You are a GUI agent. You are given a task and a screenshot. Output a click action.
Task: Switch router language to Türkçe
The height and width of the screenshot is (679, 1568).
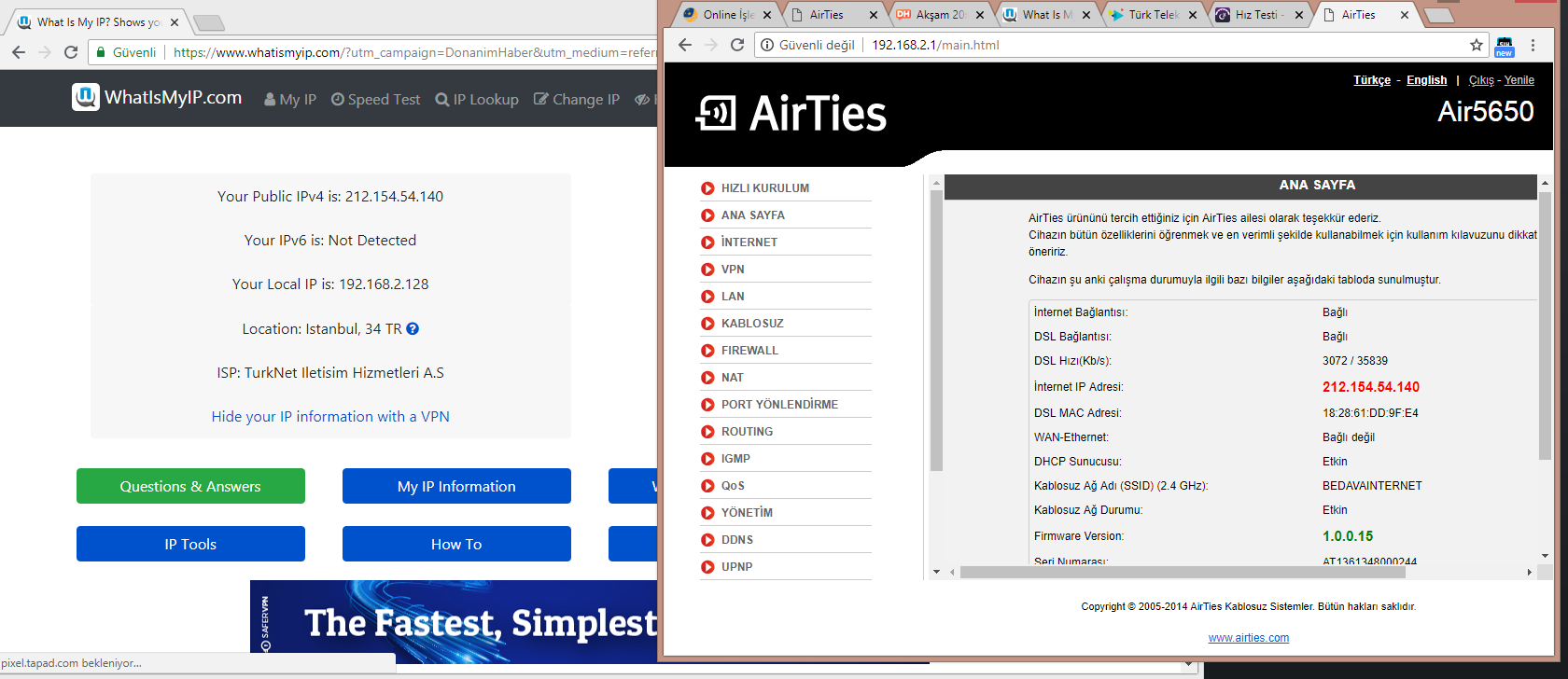point(1372,80)
